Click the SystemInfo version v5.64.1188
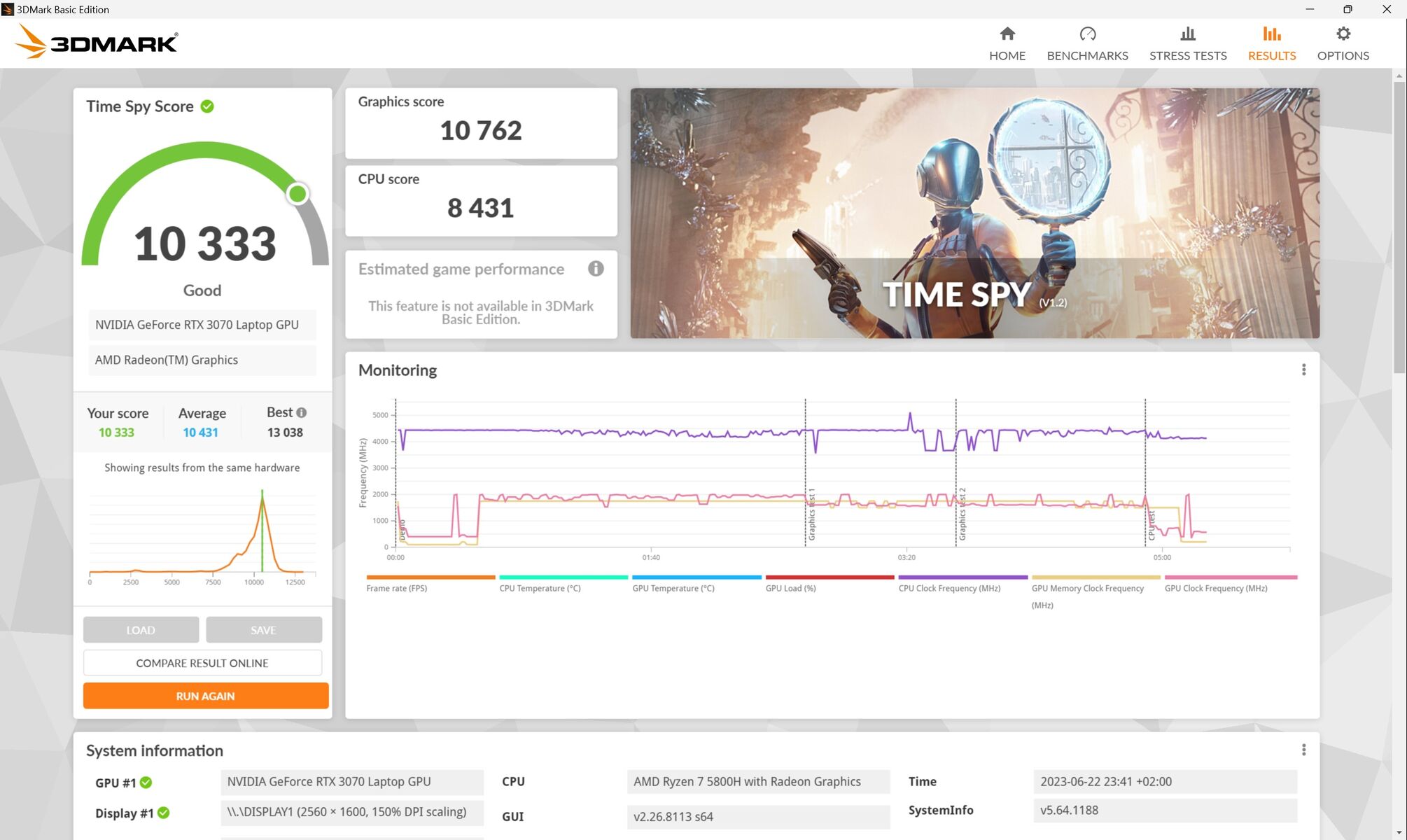This screenshot has width=1407, height=840. (1165, 811)
